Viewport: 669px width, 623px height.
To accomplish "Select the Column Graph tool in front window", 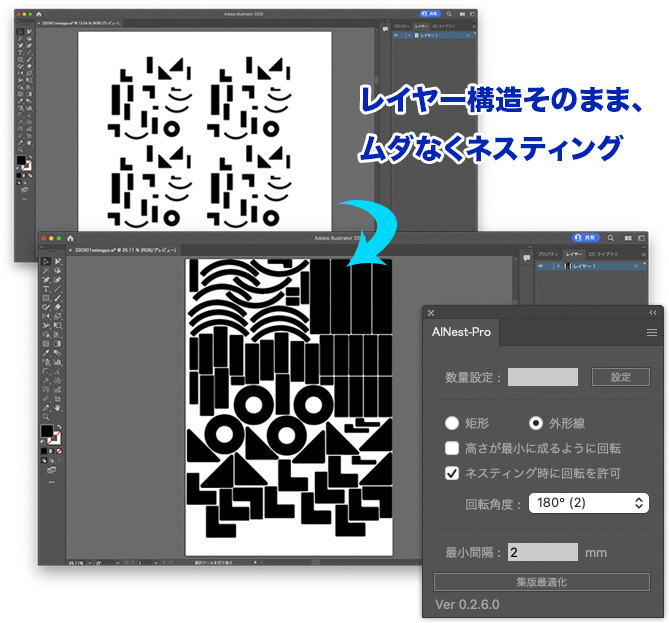I will point(58,362).
